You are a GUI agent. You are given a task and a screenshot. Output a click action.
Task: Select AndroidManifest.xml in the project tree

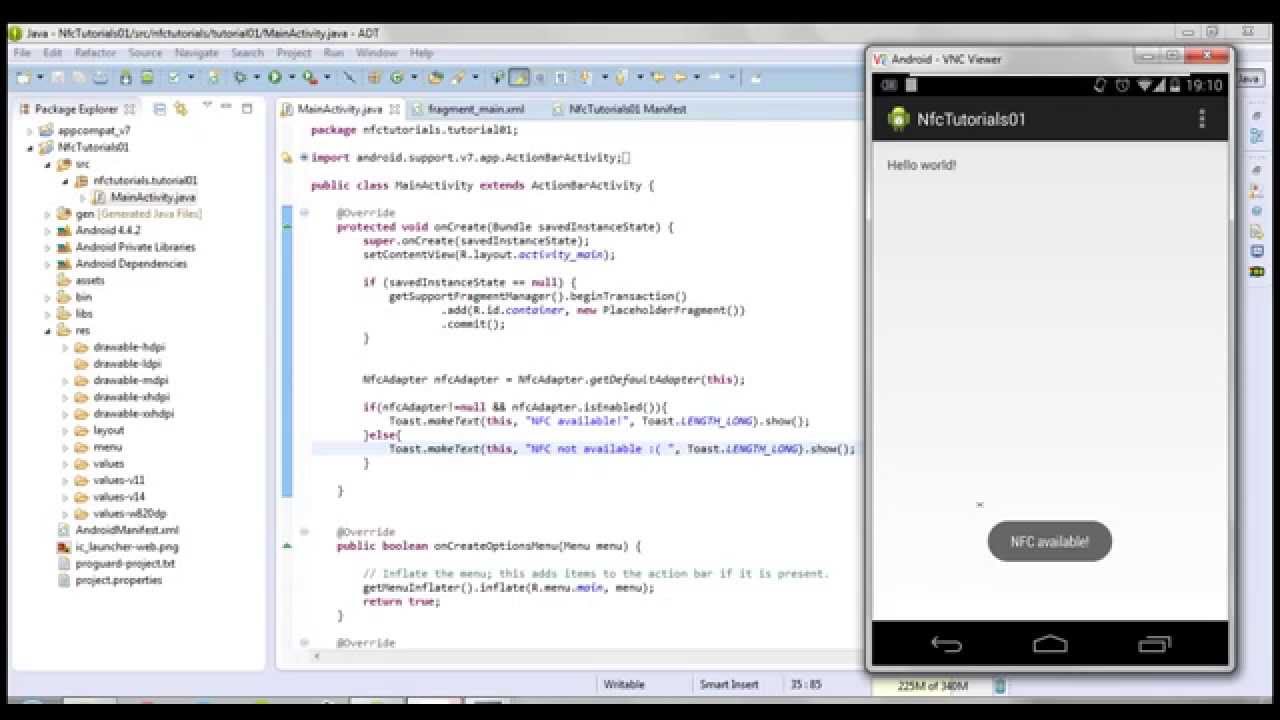pyautogui.click(x=127, y=530)
